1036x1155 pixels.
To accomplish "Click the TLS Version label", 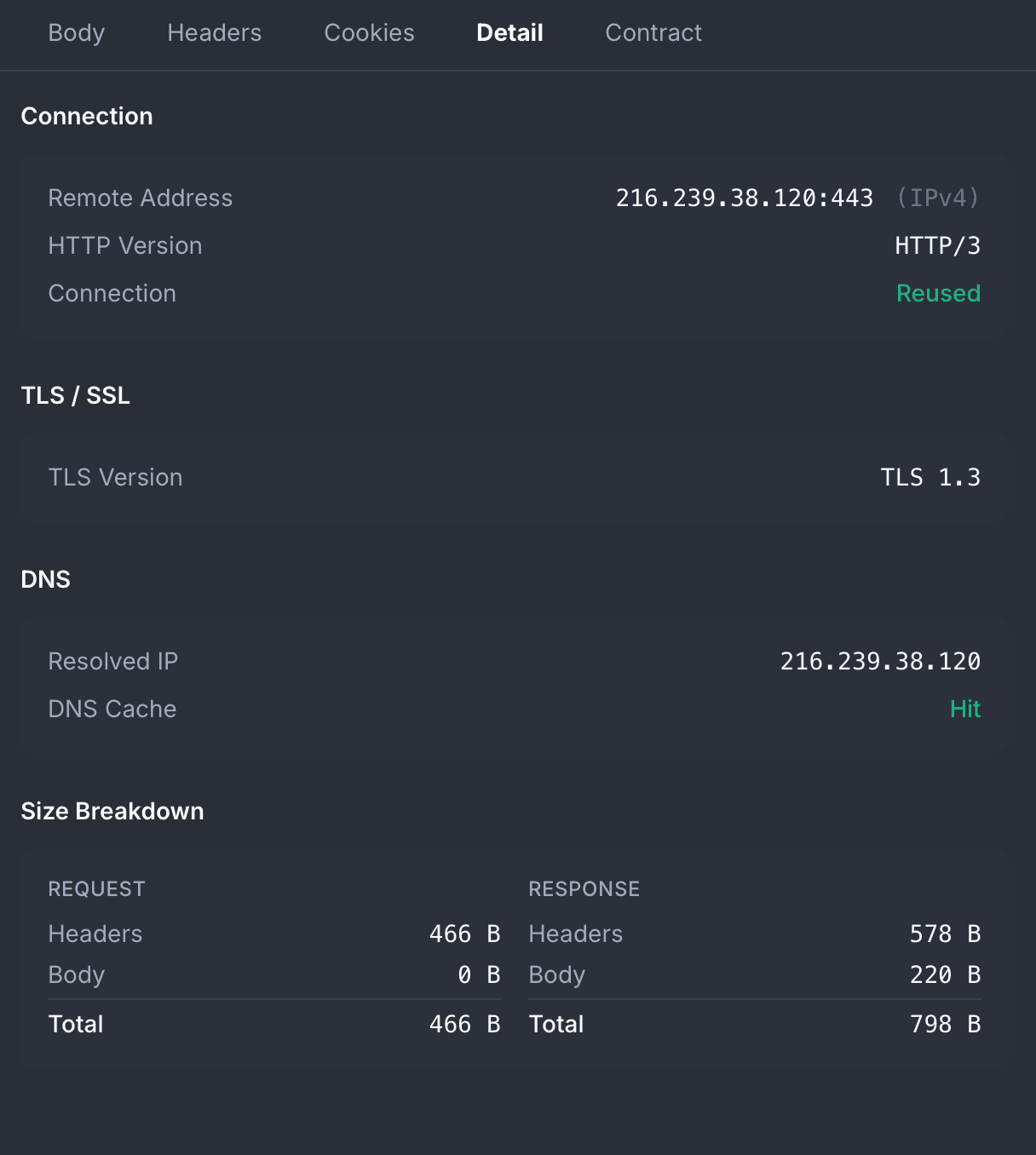I will pos(115,477).
